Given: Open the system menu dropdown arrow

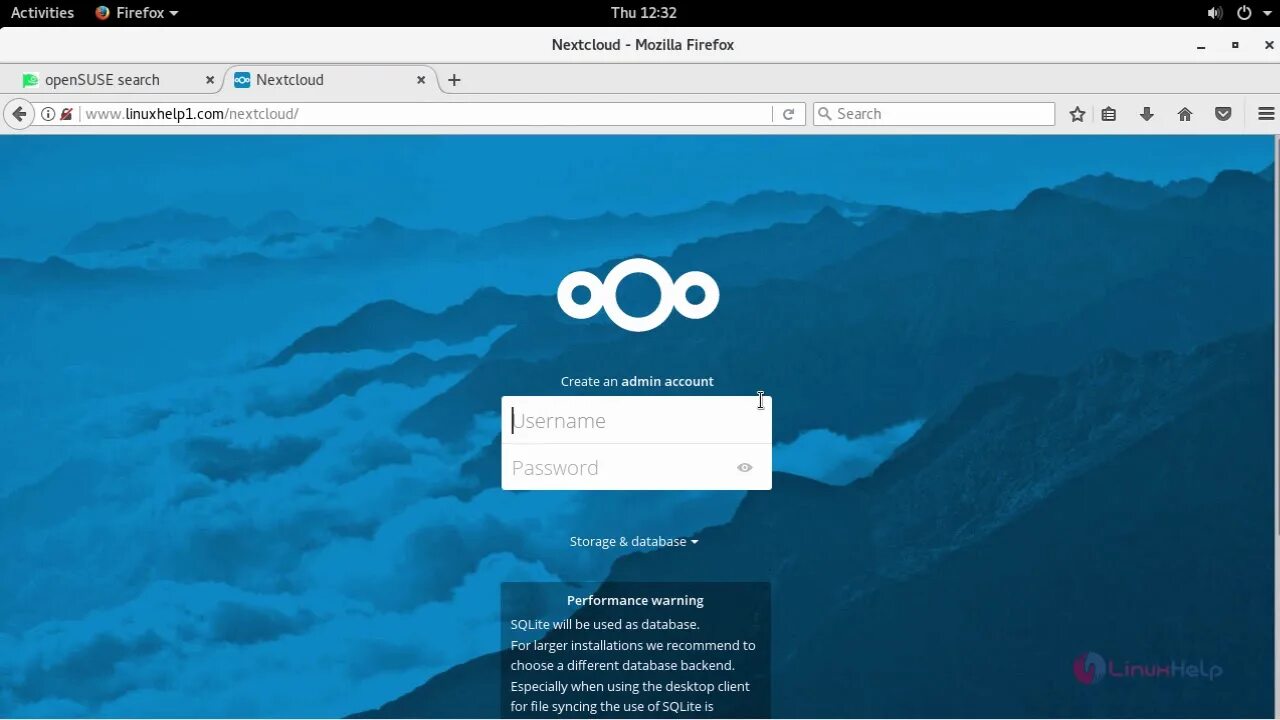Looking at the screenshot, I should click(1265, 13).
